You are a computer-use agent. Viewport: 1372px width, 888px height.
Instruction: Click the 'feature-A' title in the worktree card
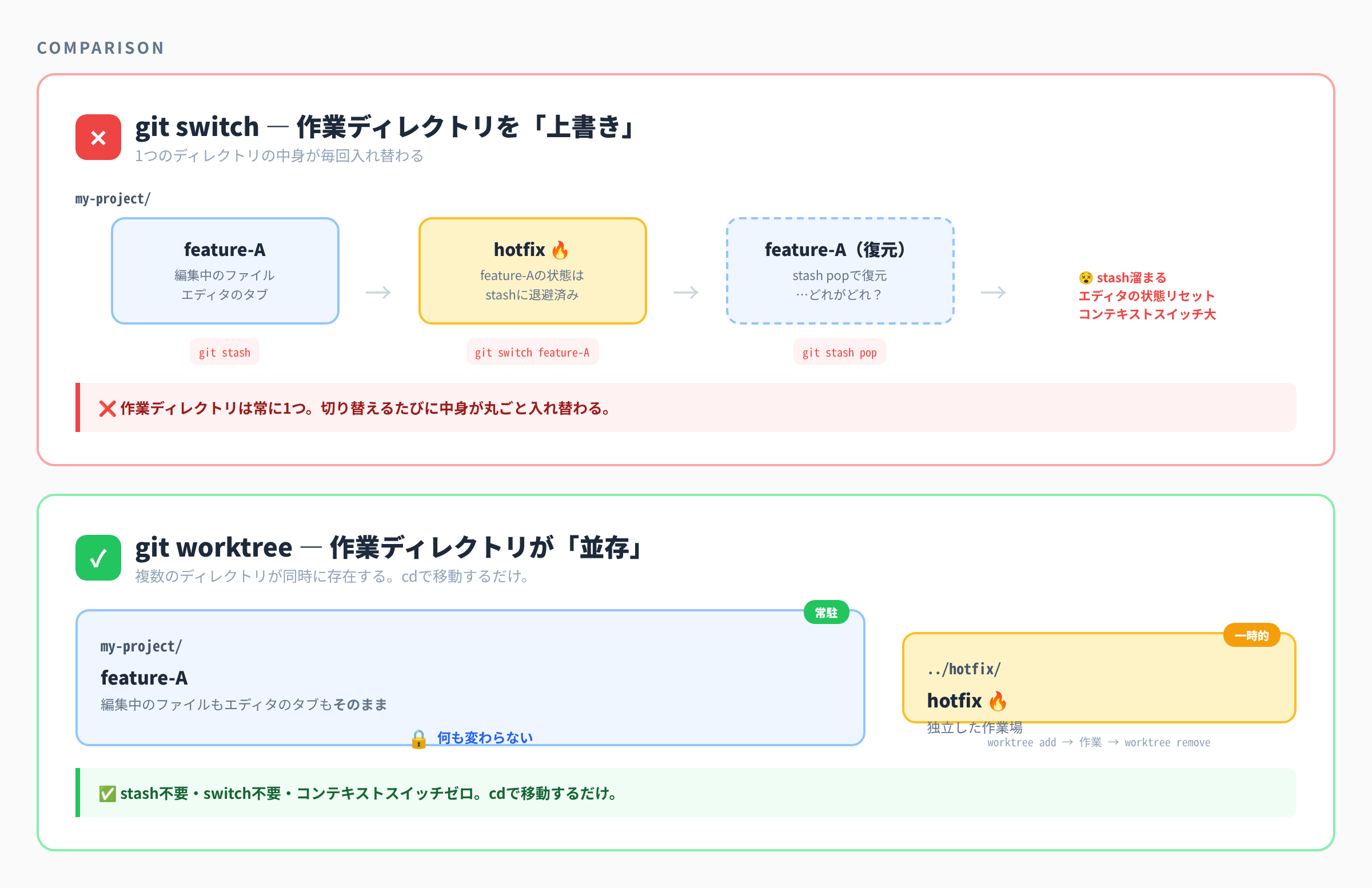[x=144, y=678]
